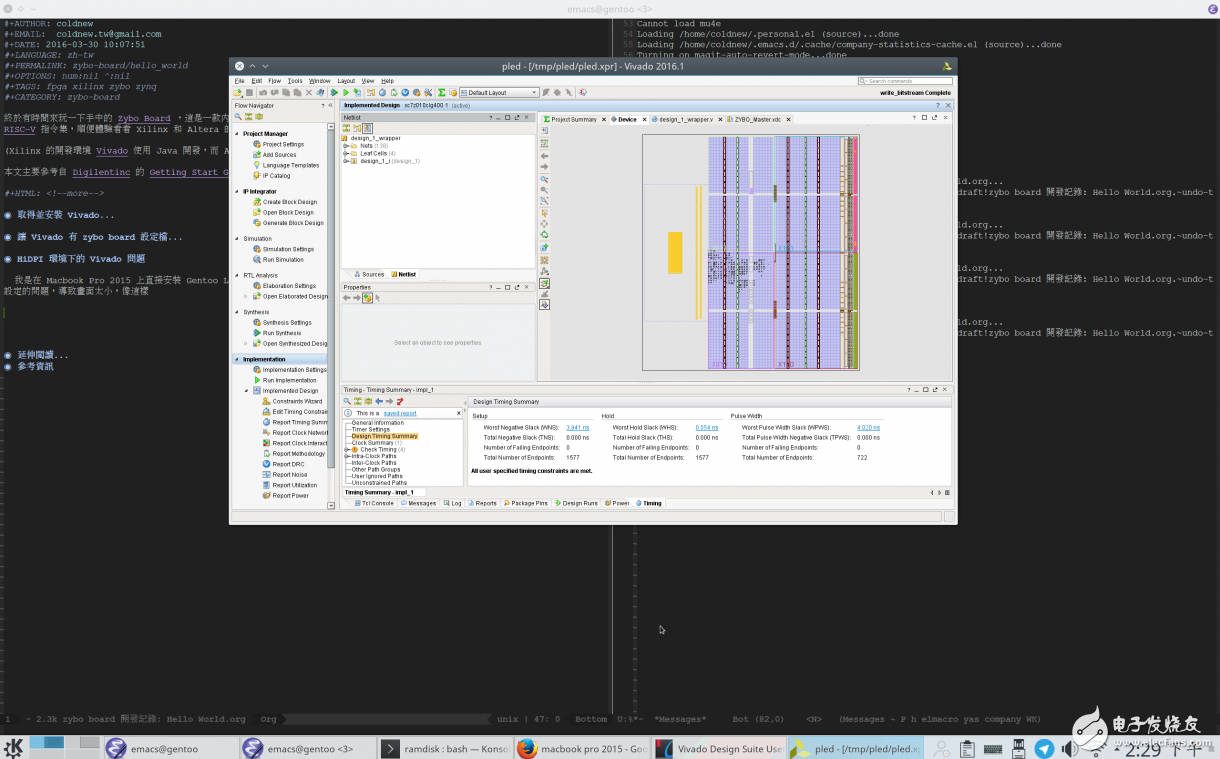Collapse the Project Manager section
The height and width of the screenshot is (759, 1220).
click(x=237, y=133)
